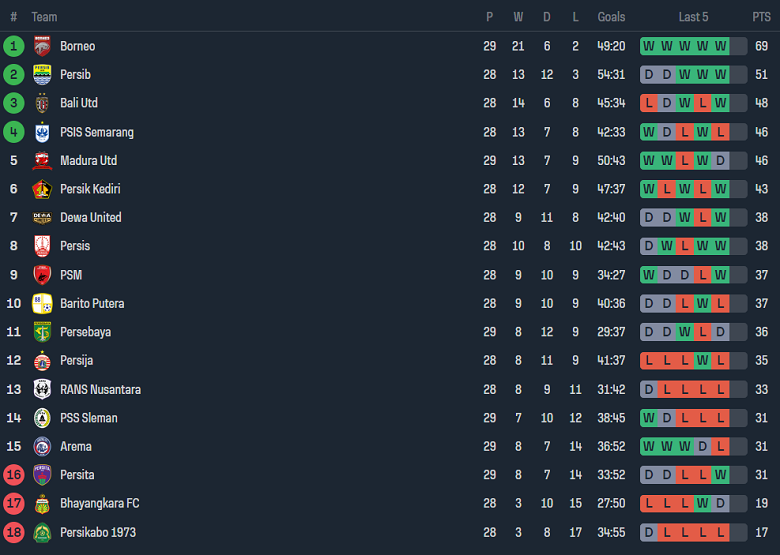Click the Persebaya green crest icon
Screen dimensions: 780x555
coord(42,332)
